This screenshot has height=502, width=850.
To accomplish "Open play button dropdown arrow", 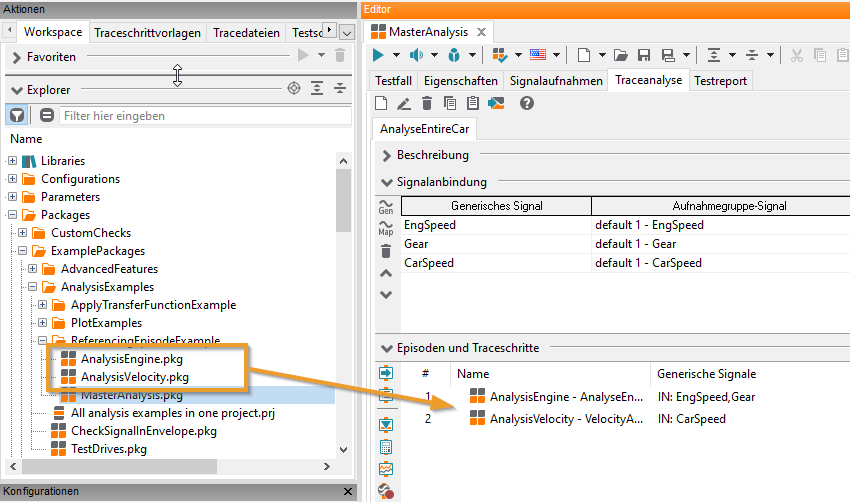I will [x=396, y=55].
